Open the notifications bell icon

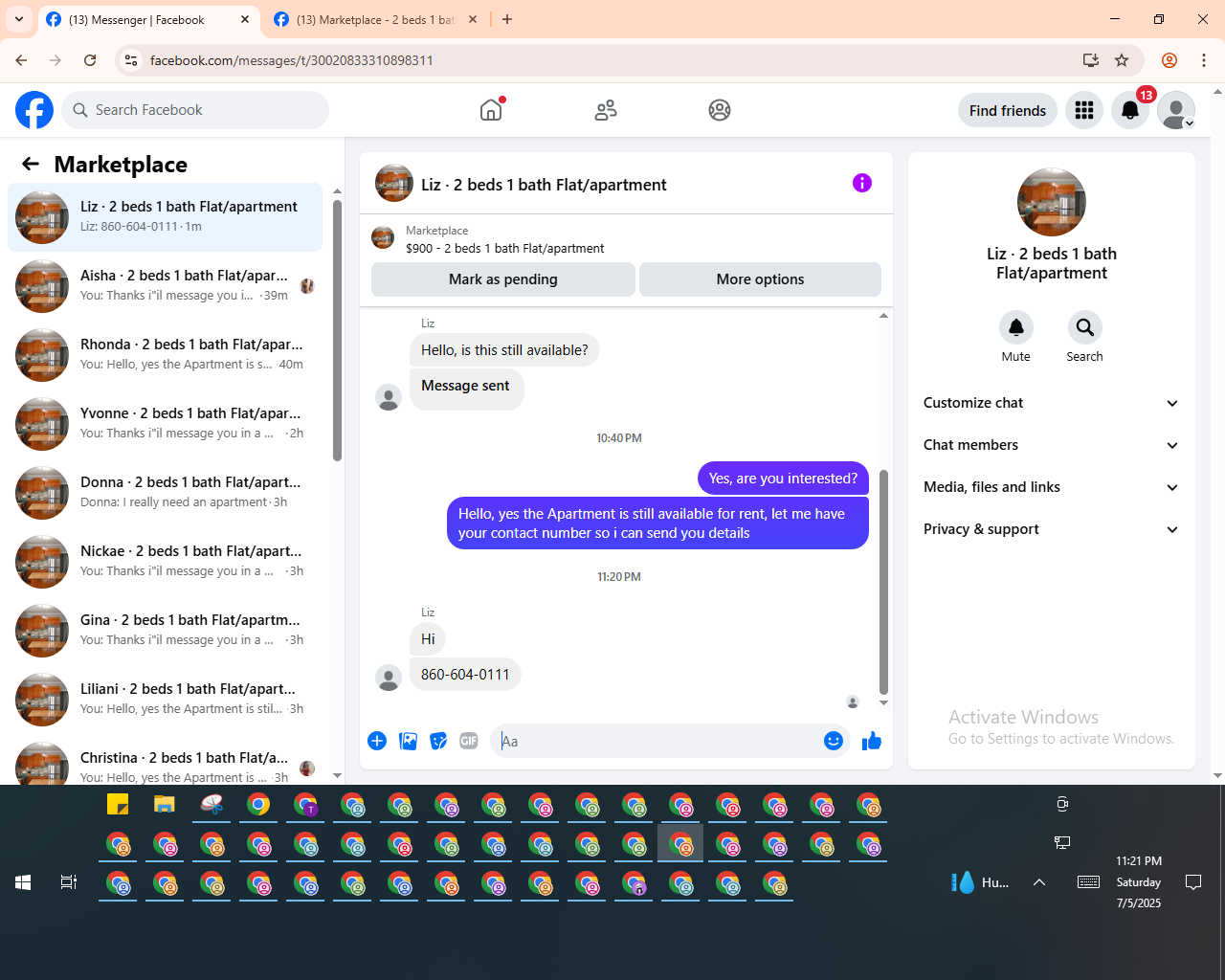(x=1130, y=110)
